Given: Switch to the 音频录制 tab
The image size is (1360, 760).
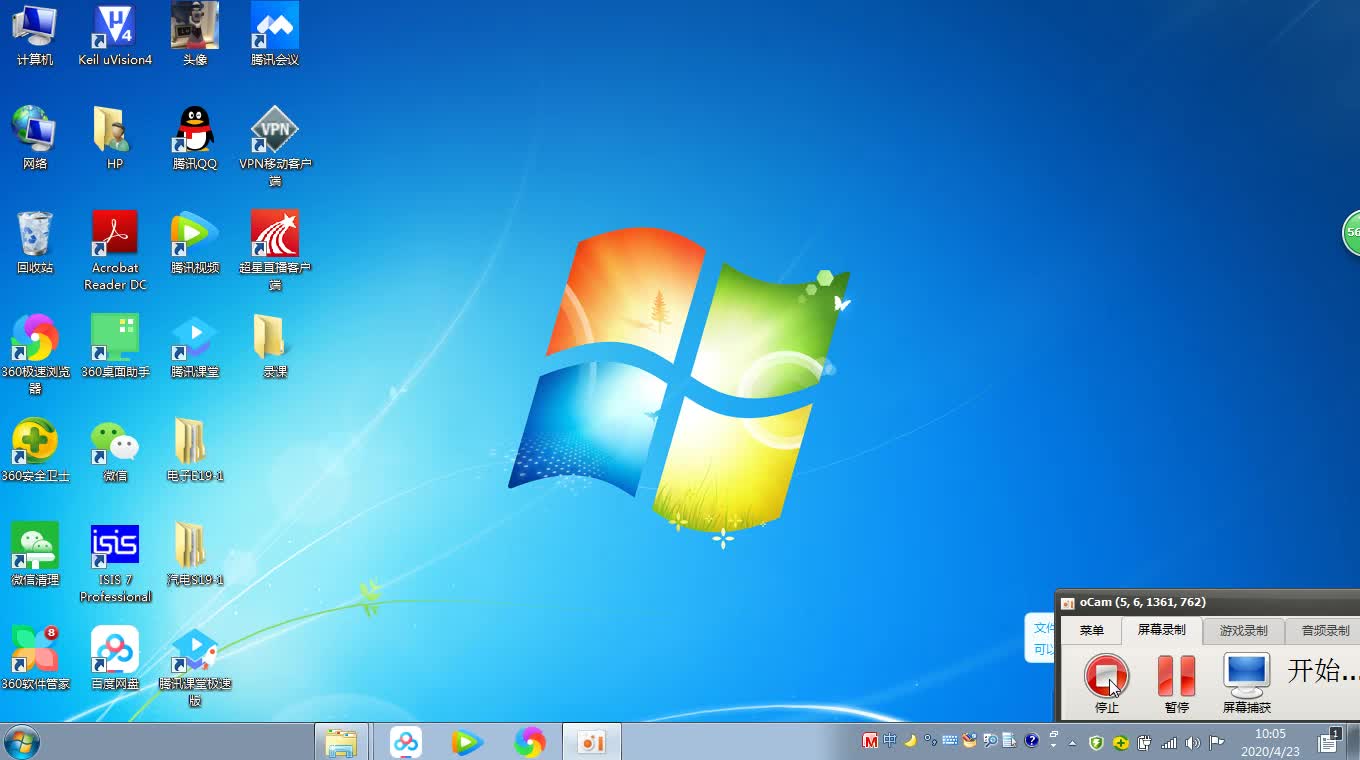Looking at the screenshot, I should click(1325, 630).
